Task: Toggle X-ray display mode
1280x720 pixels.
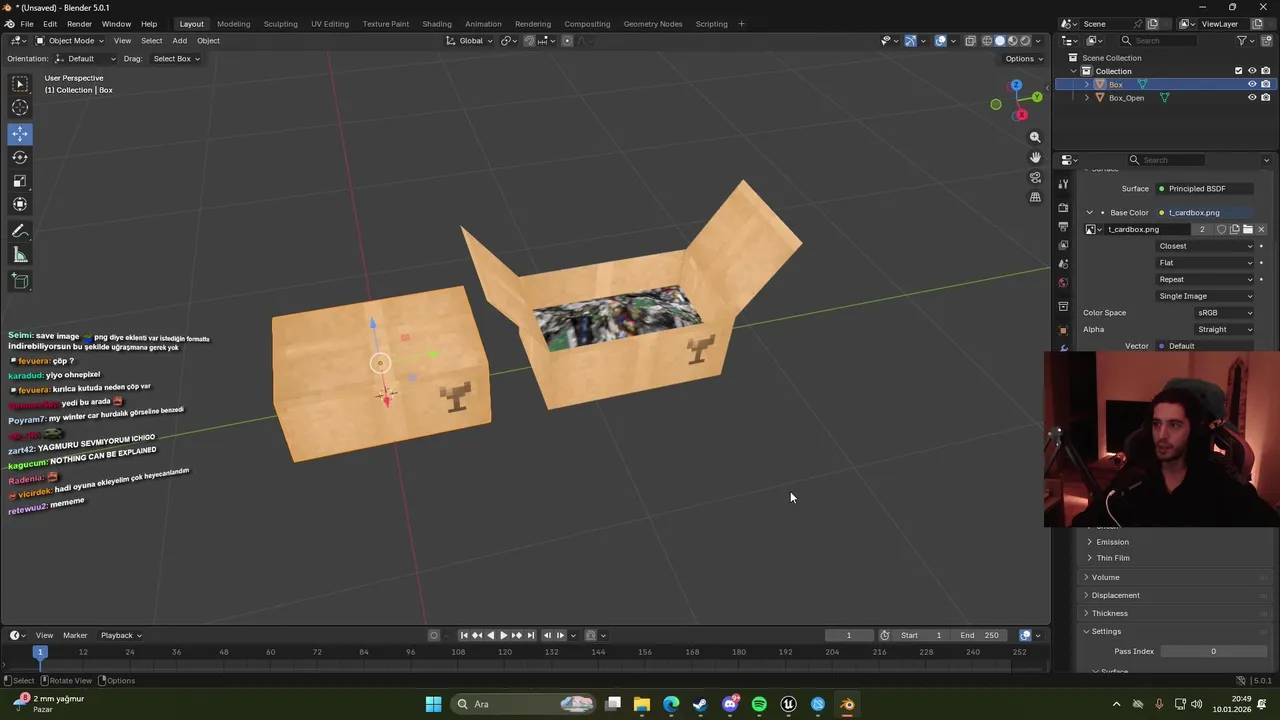Action: point(969,41)
